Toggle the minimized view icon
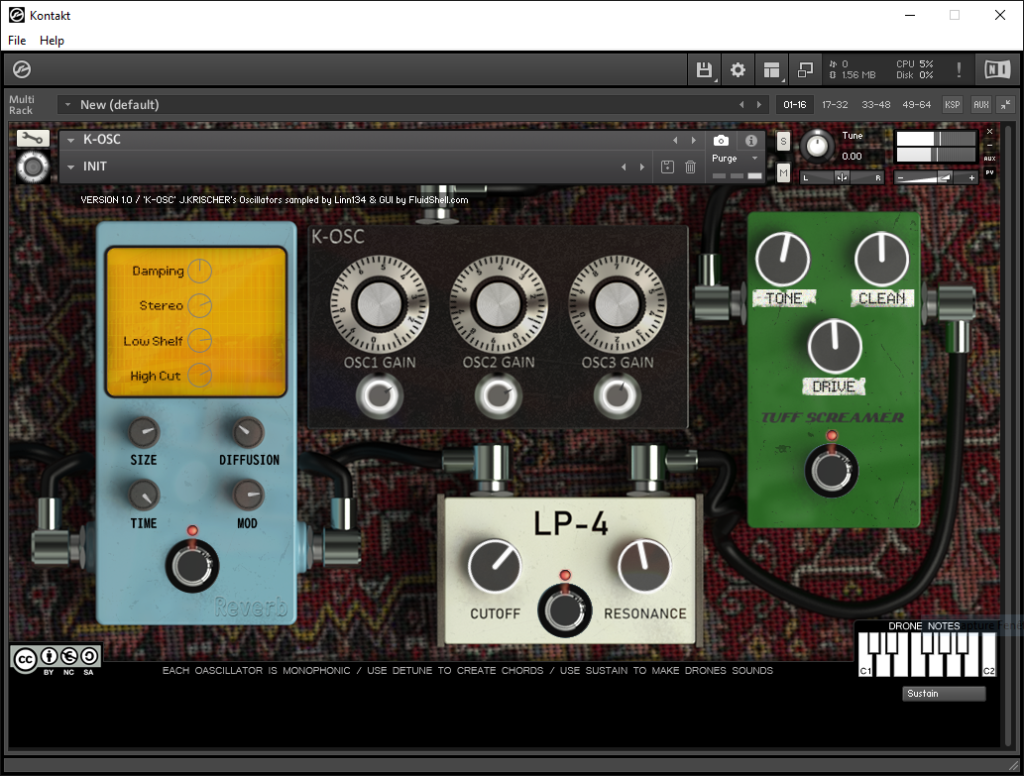This screenshot has width=1024, height=776. point(805,70)
